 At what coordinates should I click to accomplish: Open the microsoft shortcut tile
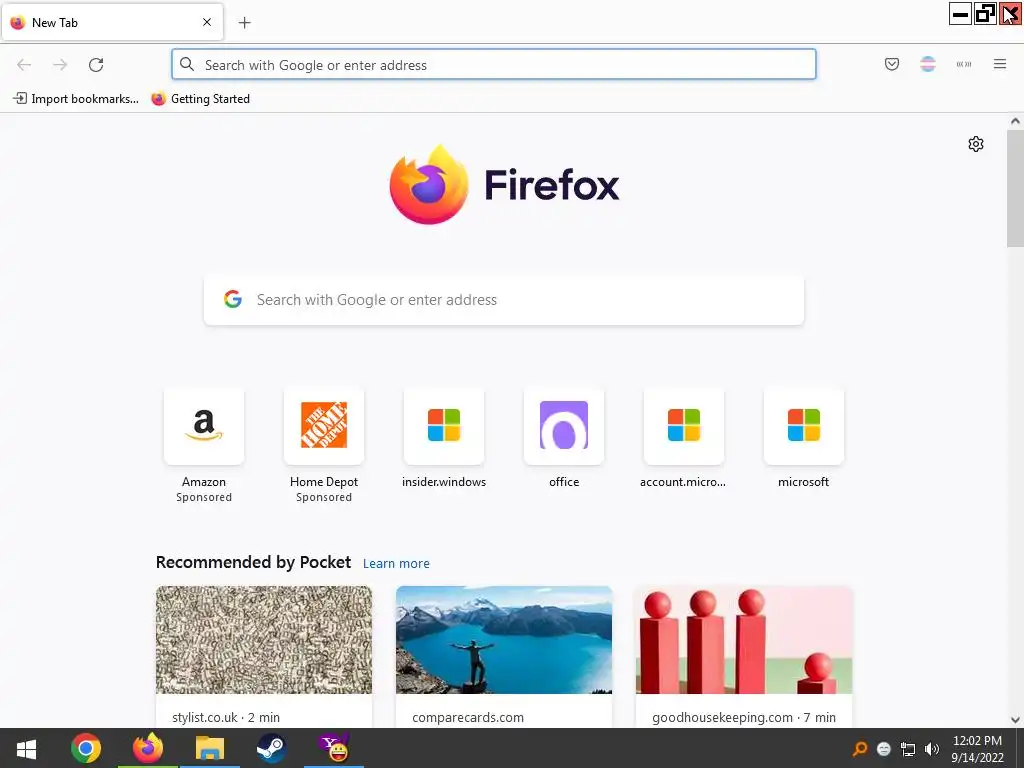click(x=804, y=426)
